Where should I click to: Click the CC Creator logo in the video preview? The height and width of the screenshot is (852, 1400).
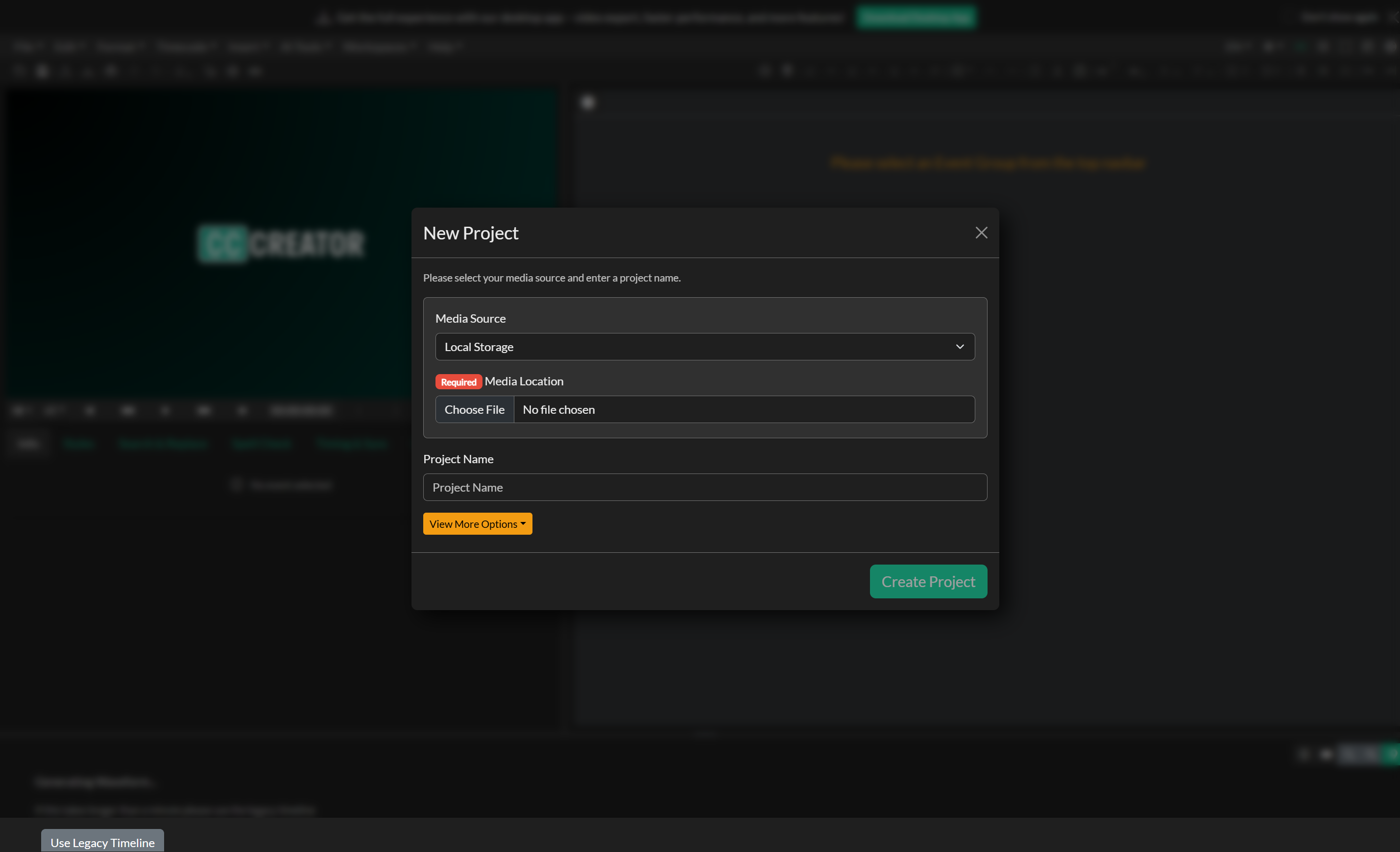tap(281, 244)
